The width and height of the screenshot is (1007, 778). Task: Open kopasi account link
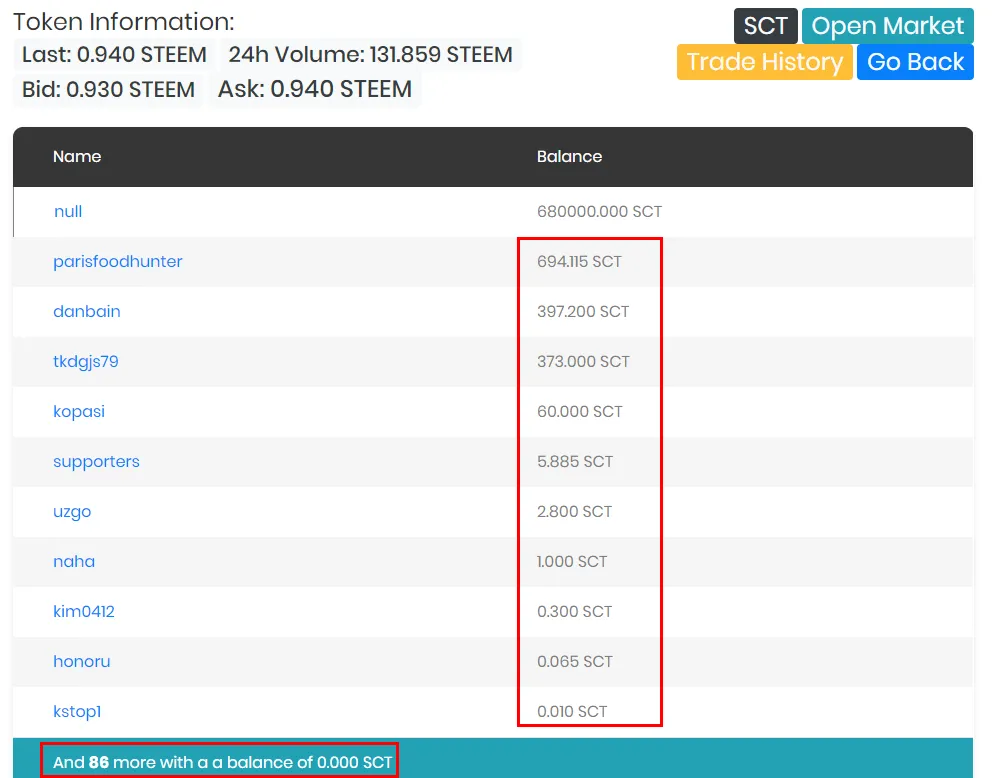click(78, 412)
